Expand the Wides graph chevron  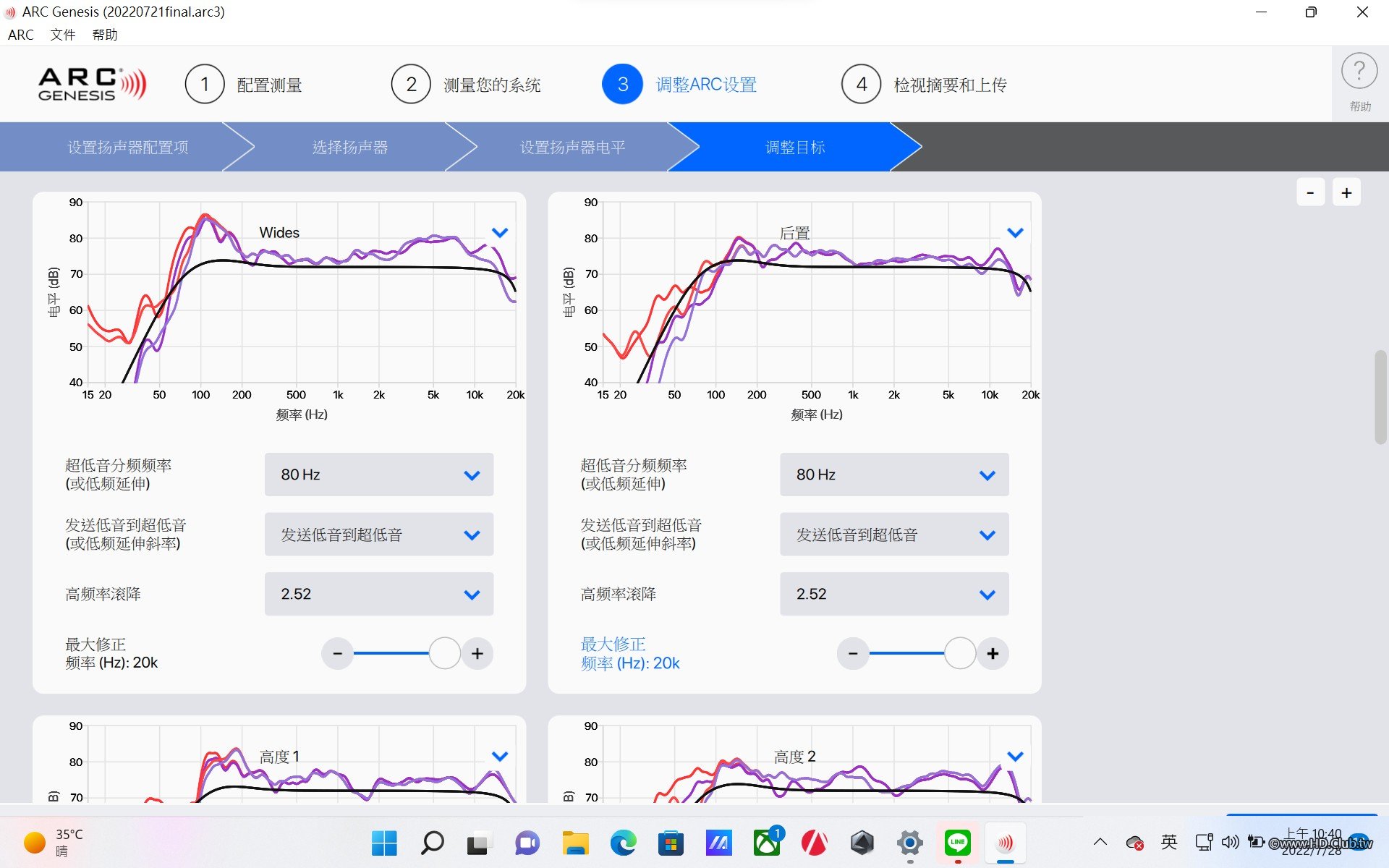tap(500, 233)
